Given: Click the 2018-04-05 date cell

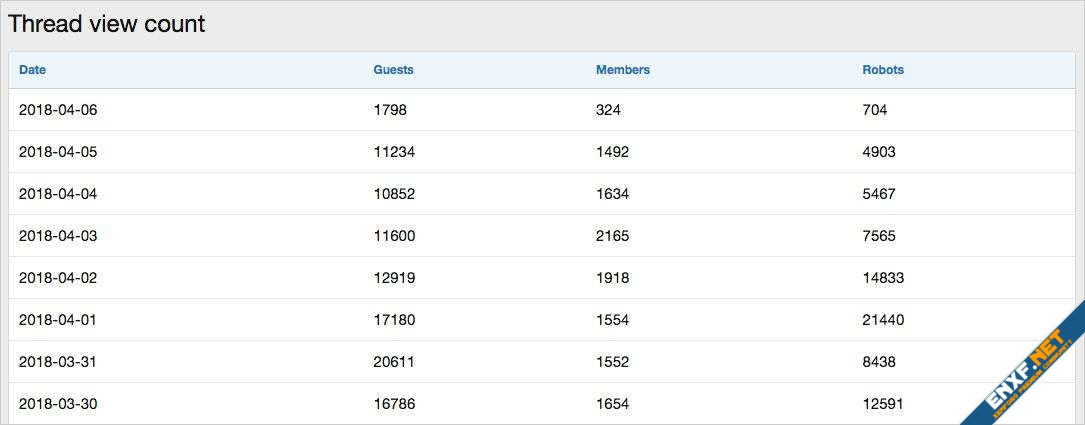Looking at the screenshot, I should 58,152.
